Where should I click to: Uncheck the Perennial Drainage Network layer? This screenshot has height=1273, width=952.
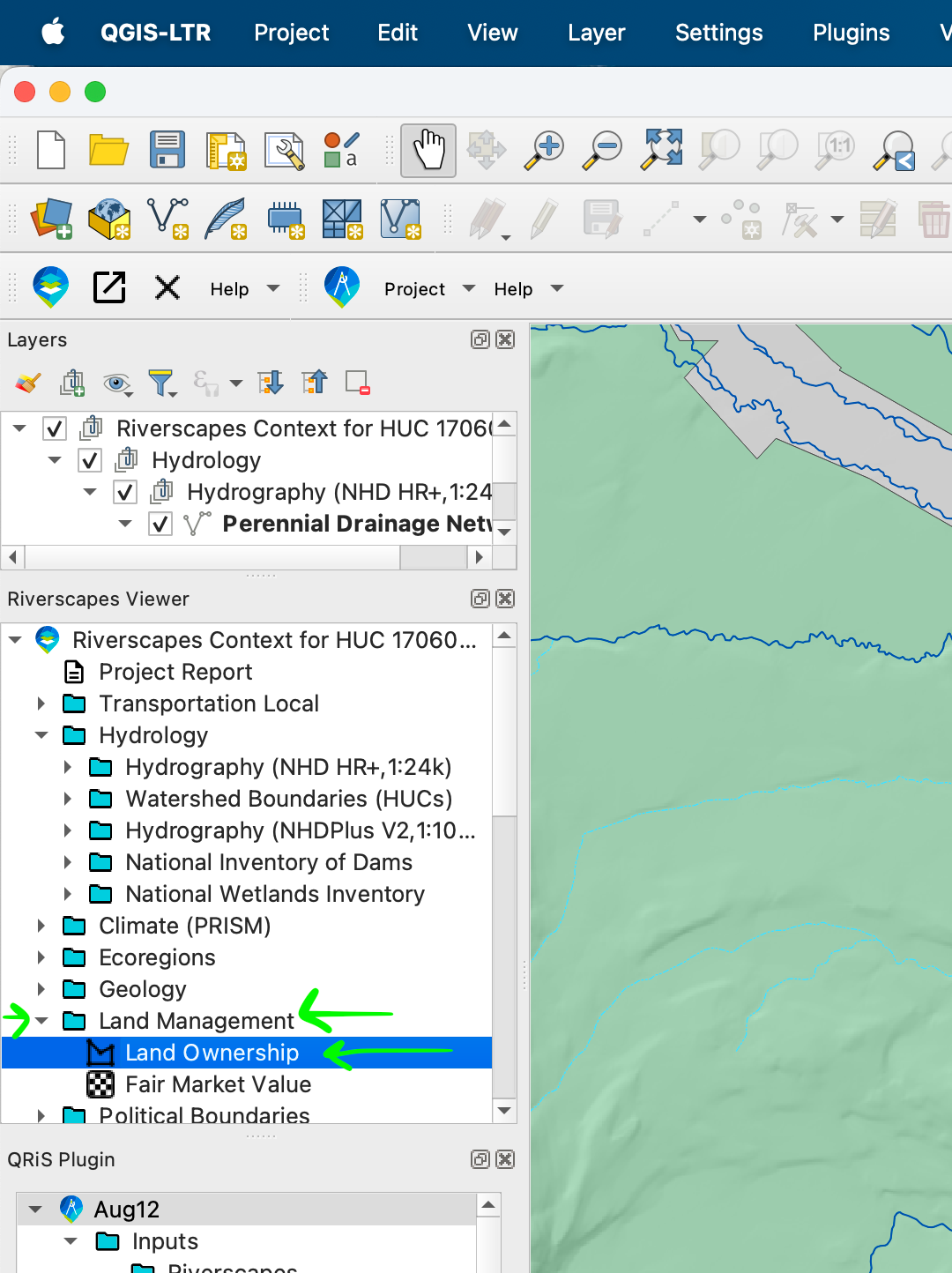point(160,524)
